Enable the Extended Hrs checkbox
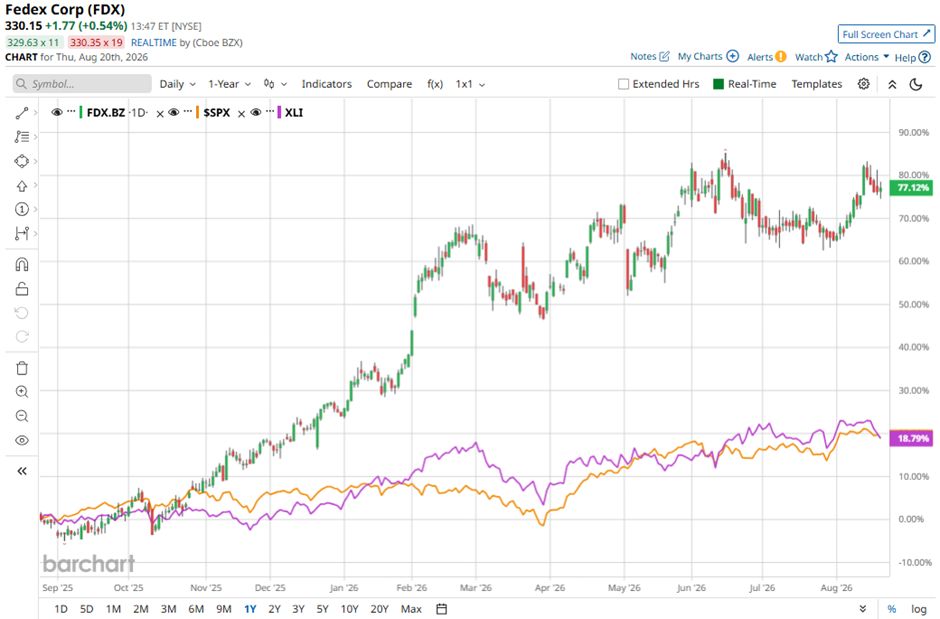This screenshot has width=940, height=619. pos(623,84)
